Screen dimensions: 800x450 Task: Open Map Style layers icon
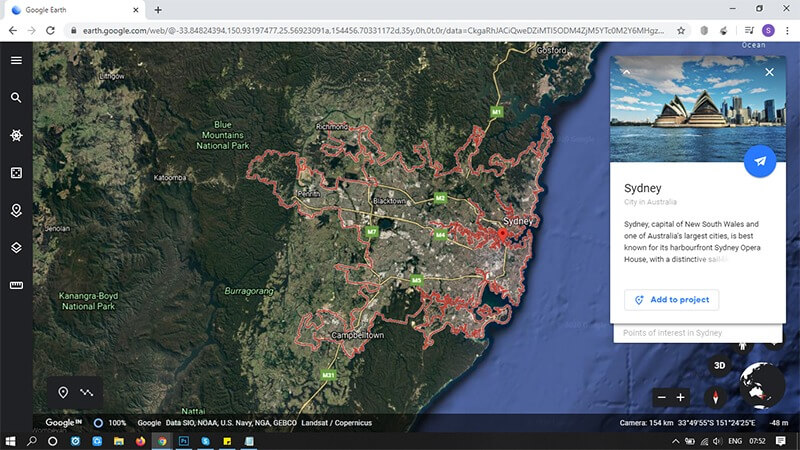point(16,248)
